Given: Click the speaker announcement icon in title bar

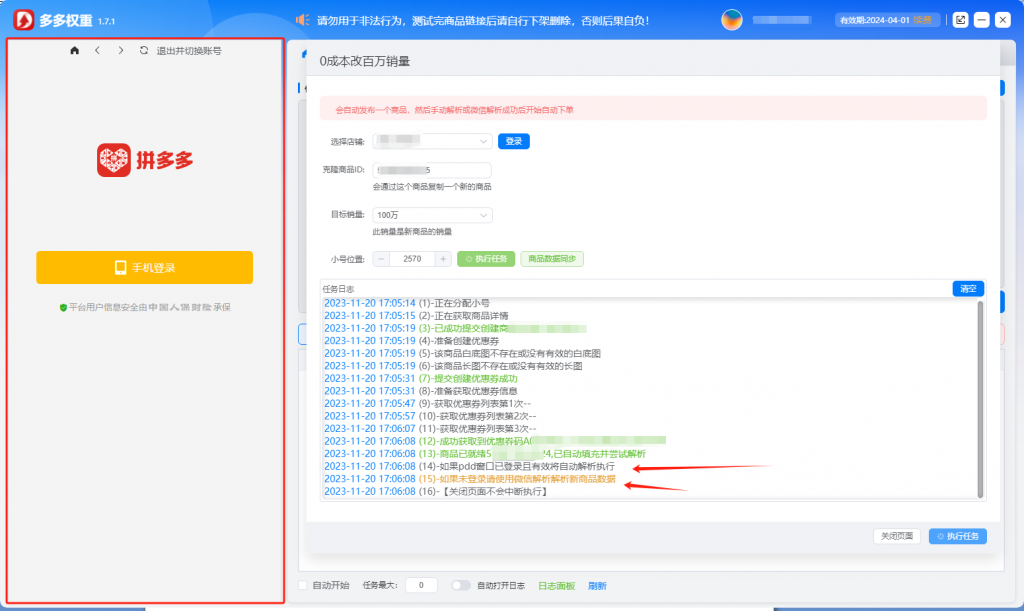Looking at the screenshot, I should click(302, 20).
